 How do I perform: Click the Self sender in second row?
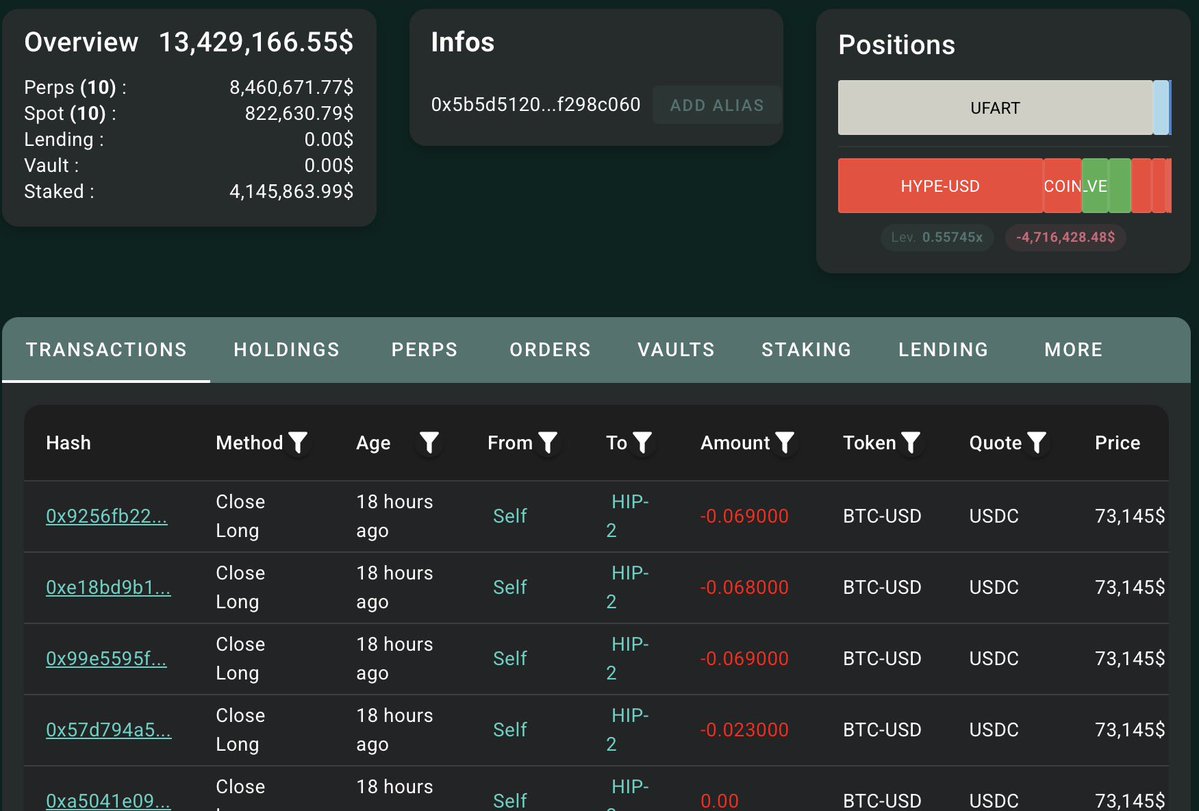509,587
